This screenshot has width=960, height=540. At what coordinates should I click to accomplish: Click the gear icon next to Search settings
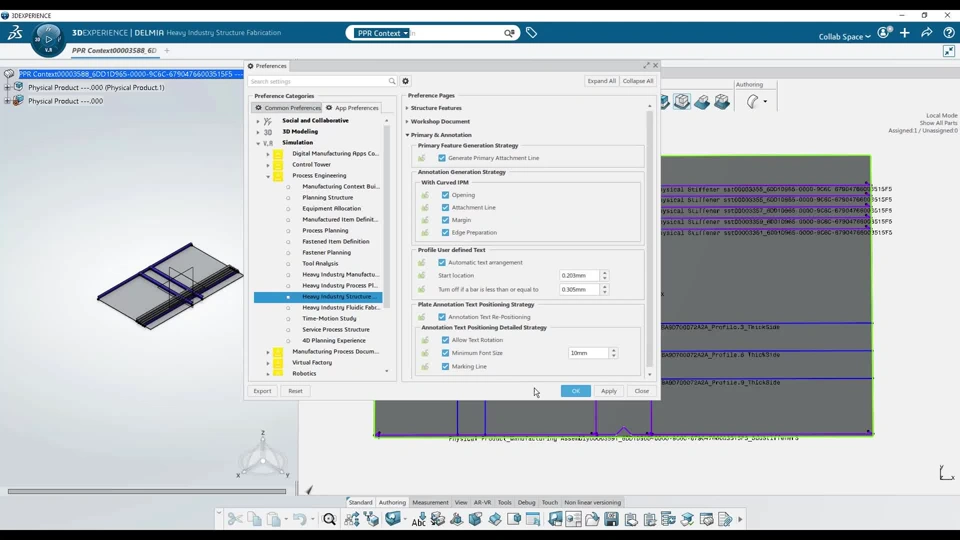405,81
